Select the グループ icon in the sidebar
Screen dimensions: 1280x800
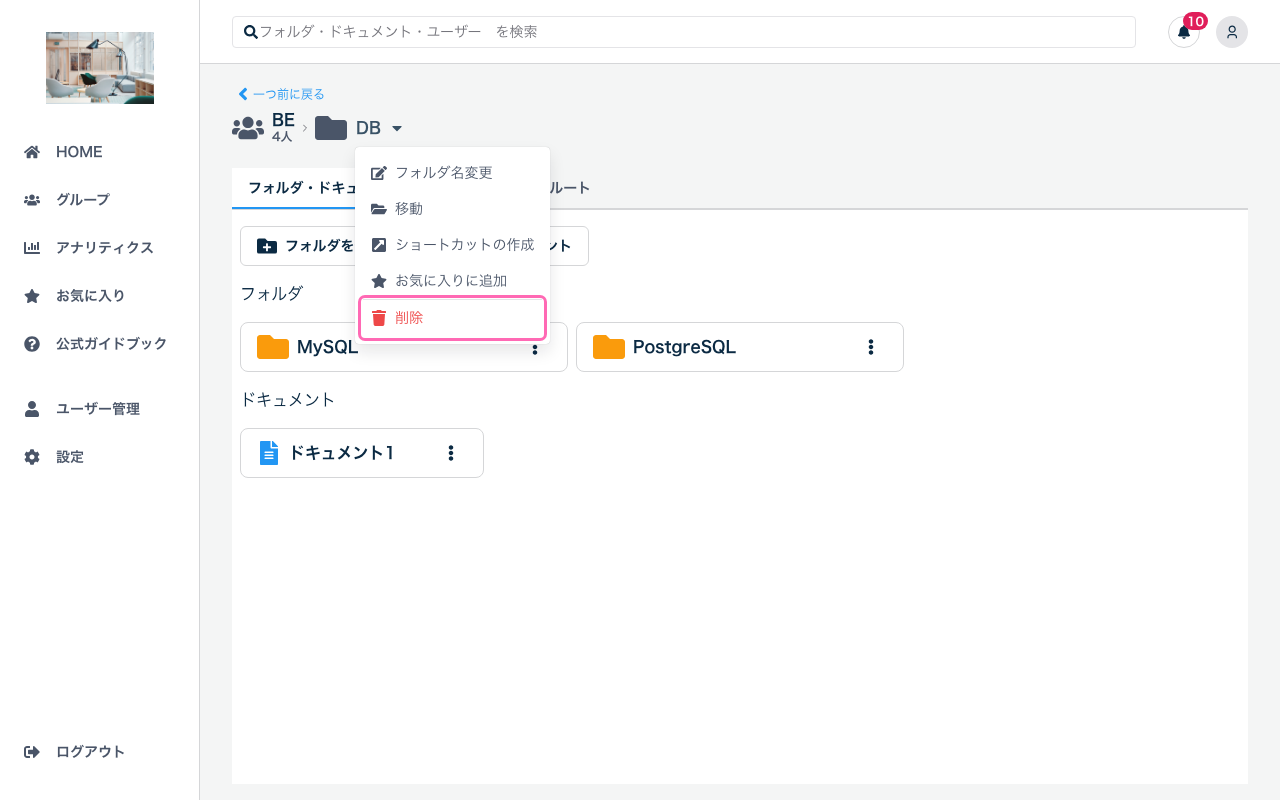click(33, 199)
